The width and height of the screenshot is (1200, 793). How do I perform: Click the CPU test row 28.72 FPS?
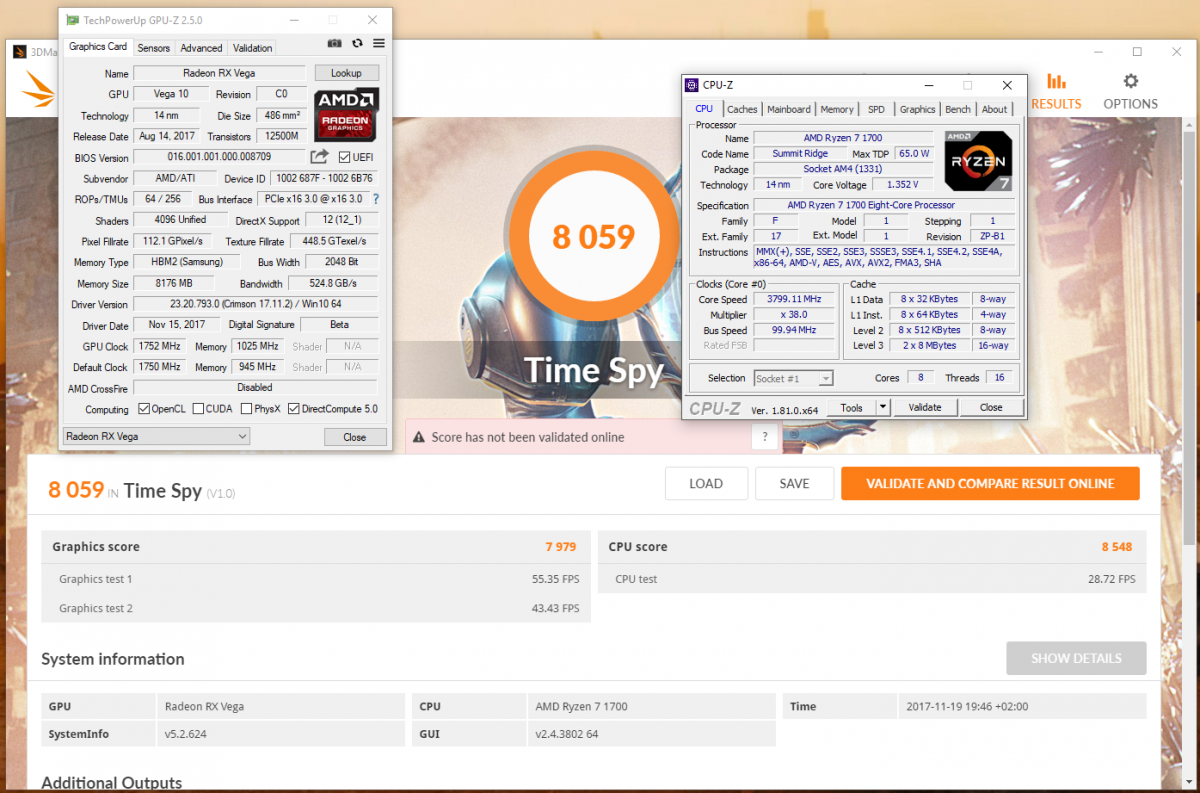coord(872,579)
